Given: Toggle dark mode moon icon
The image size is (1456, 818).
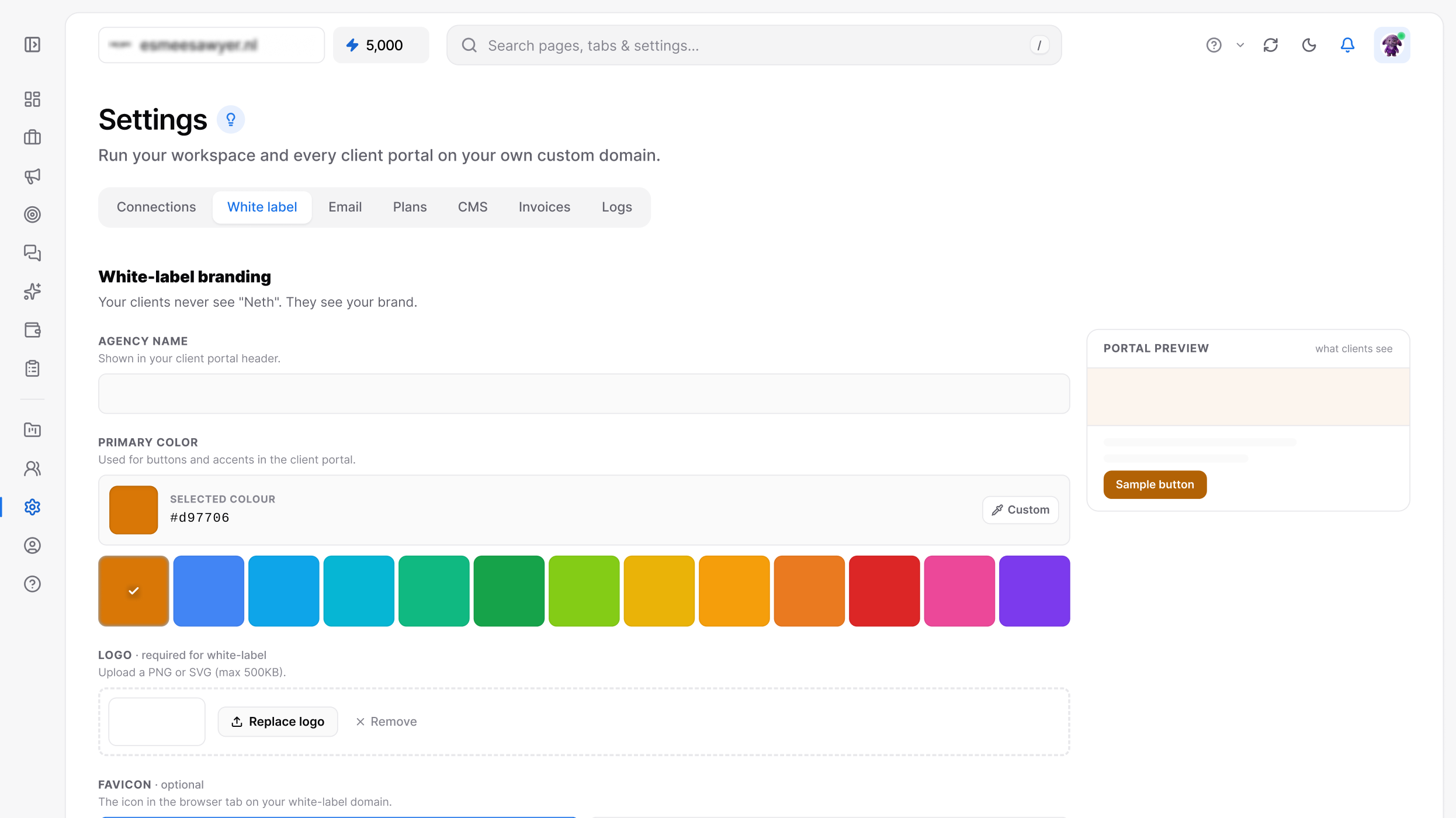Looking at the screenshot, I should coord(1309,45).
